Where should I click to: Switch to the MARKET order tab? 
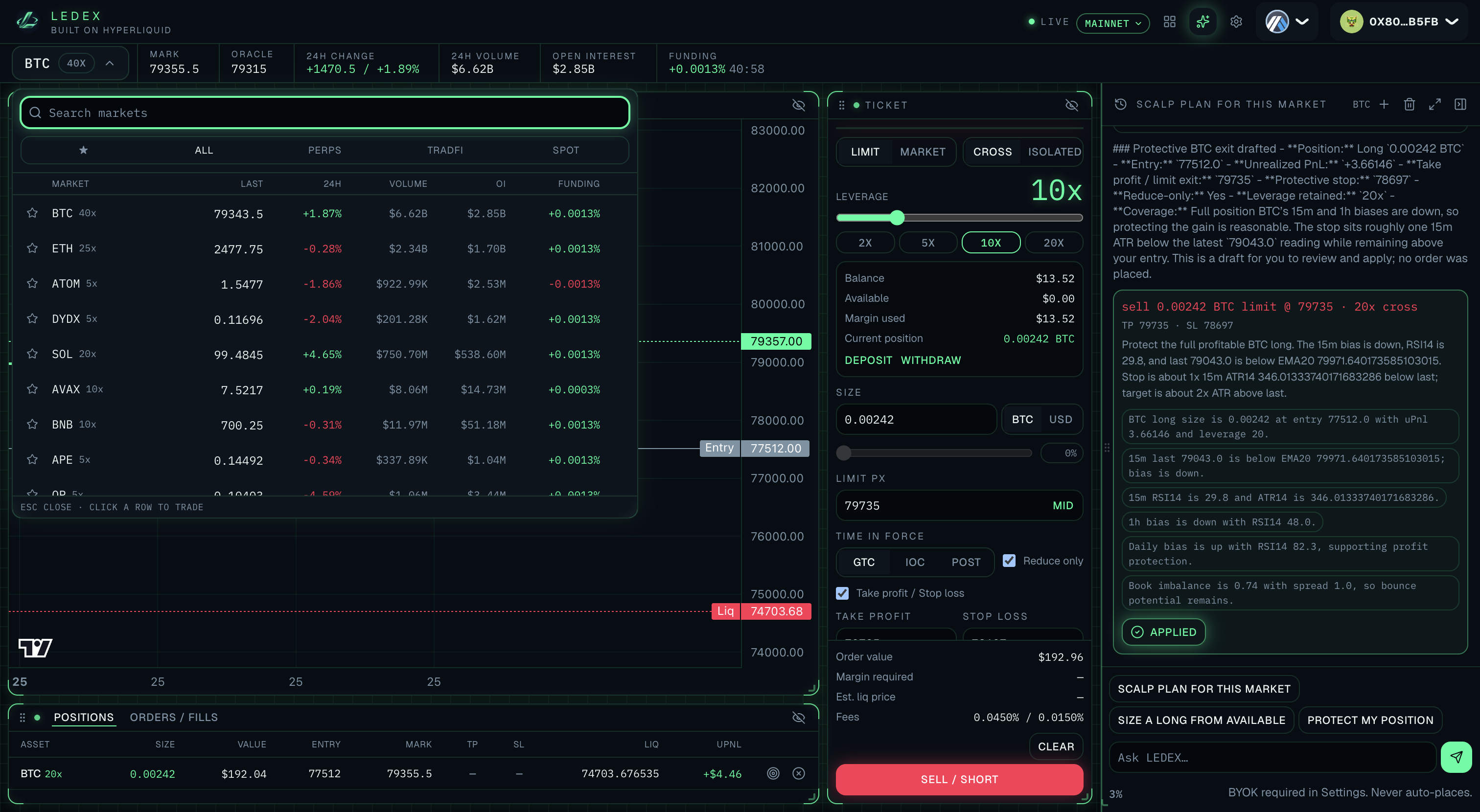pos(922,152)
